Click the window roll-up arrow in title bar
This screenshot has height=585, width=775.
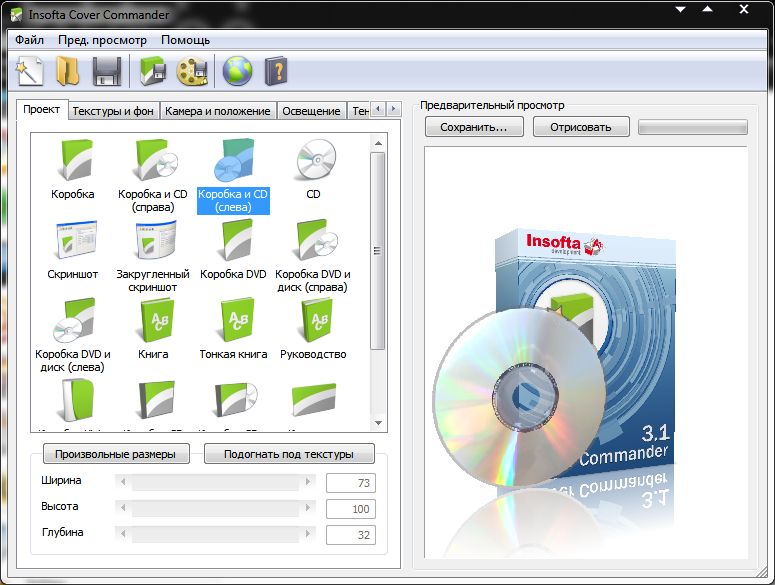click(708, 9)
